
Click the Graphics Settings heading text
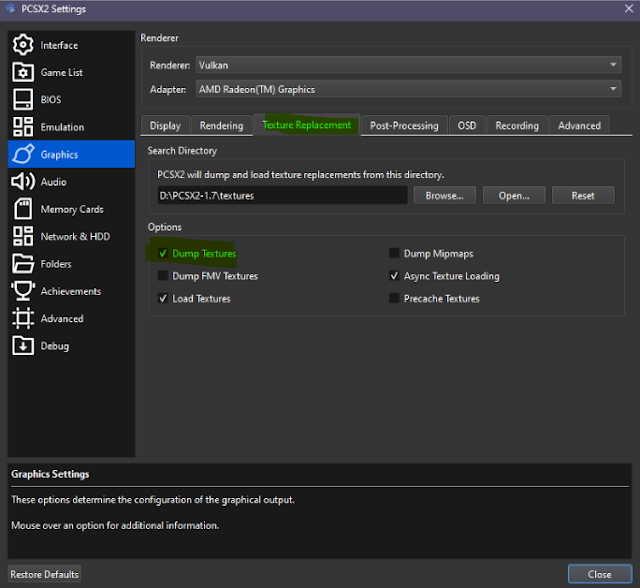click(50, 474)
